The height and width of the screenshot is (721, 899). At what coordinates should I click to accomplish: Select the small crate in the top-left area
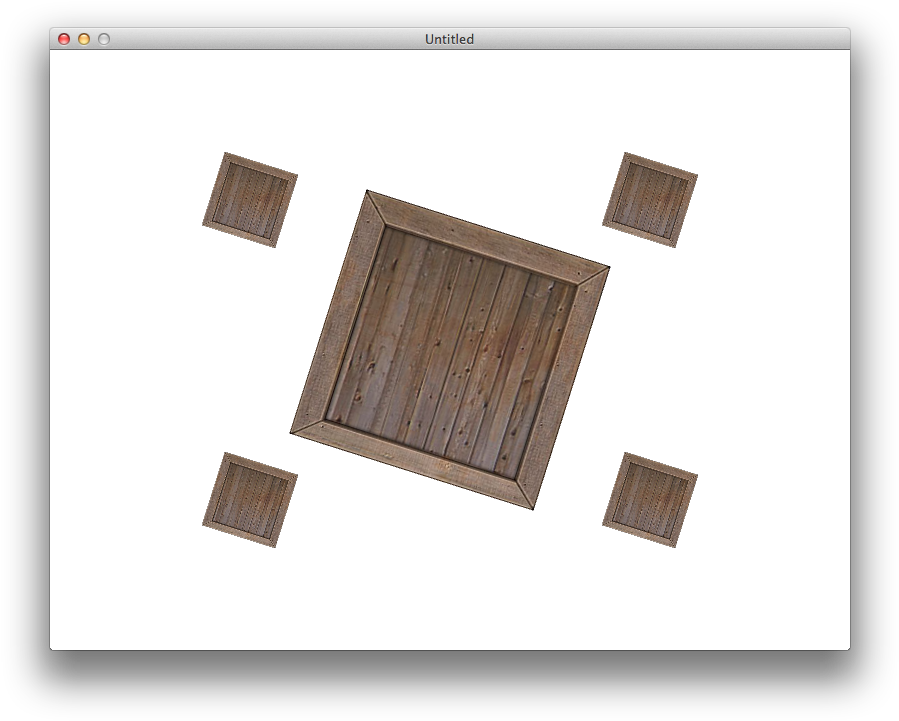[x=249, y=199]
